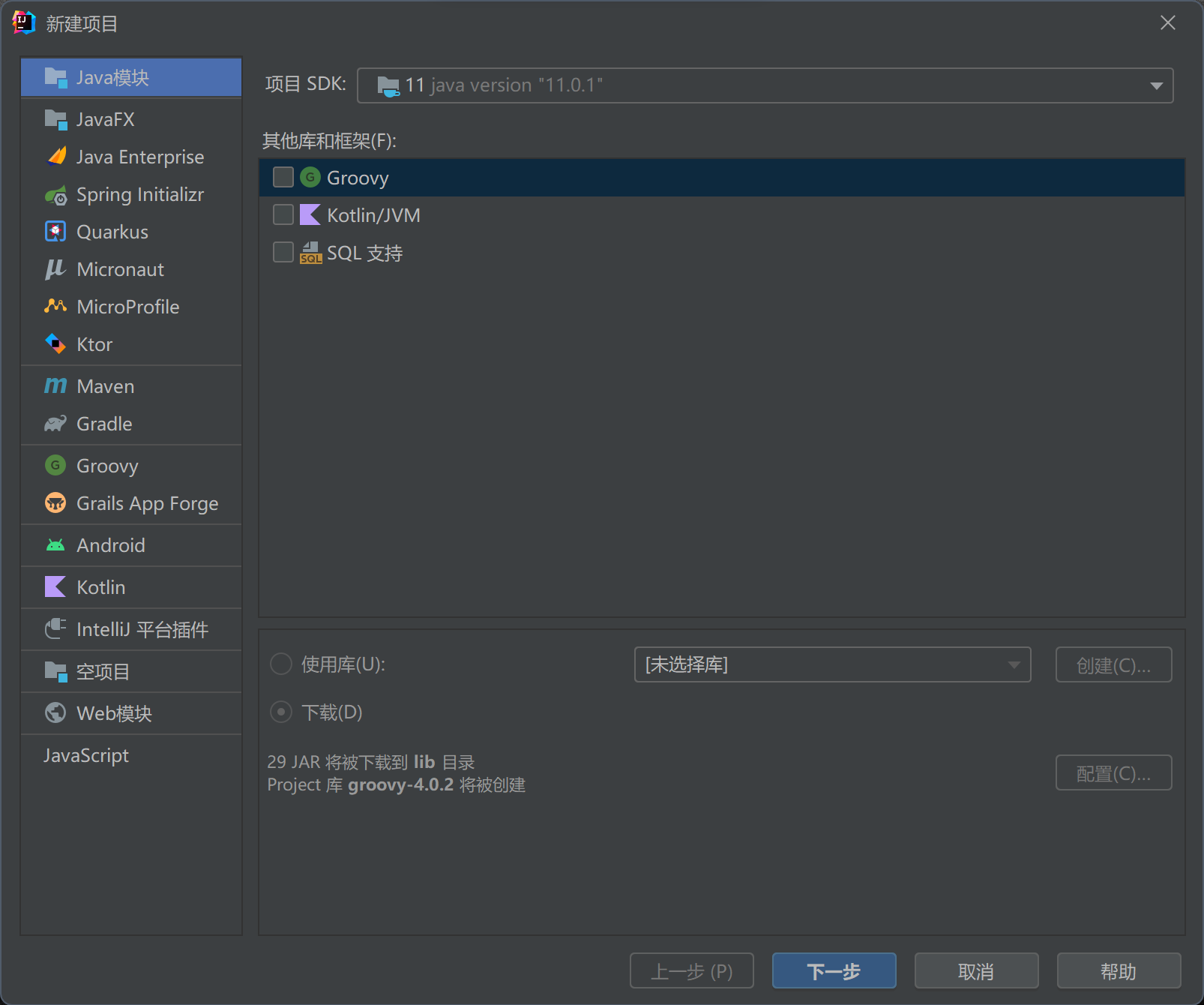Select JavaScript project type
The height and width of the screenshot is (1005, 1204).
click(x=131, y=755)
